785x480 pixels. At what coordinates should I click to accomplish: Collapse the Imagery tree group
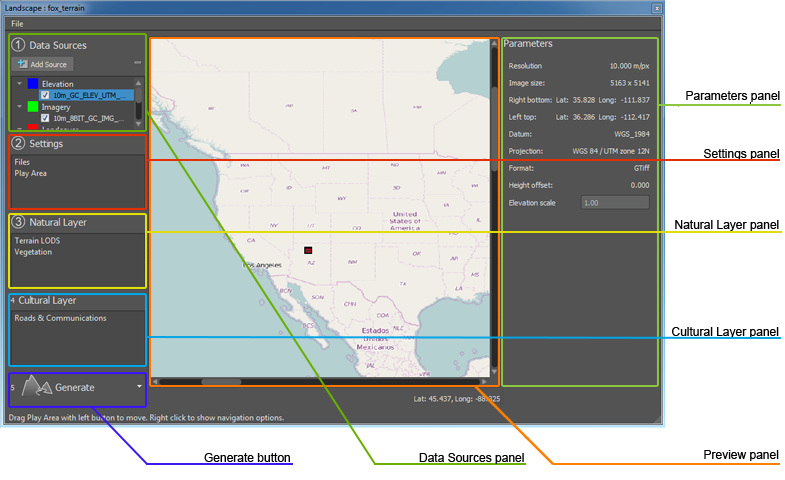coord(19,106)
